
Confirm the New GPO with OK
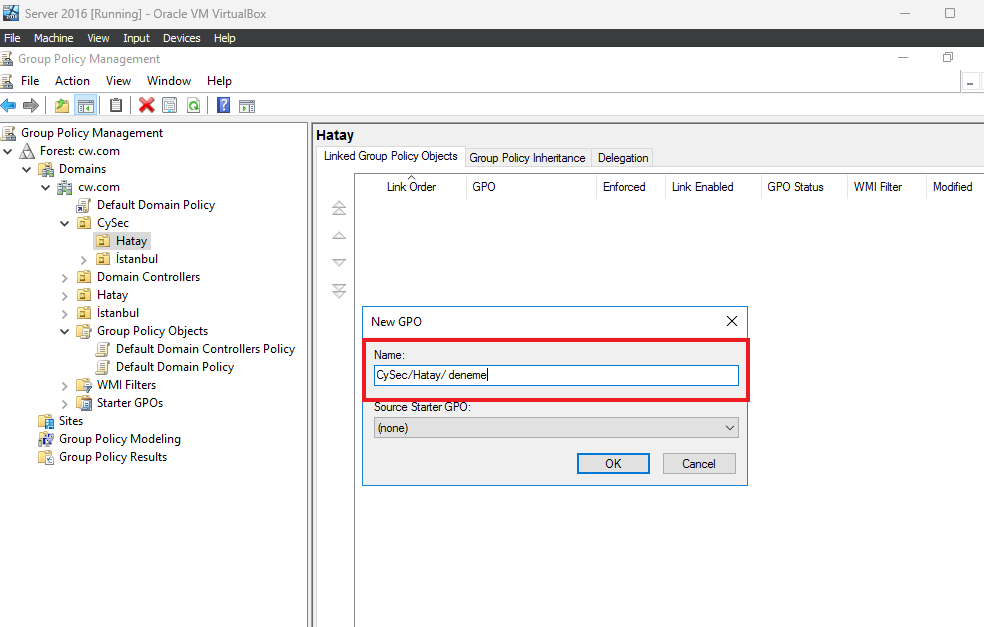[x=613, y=464]
